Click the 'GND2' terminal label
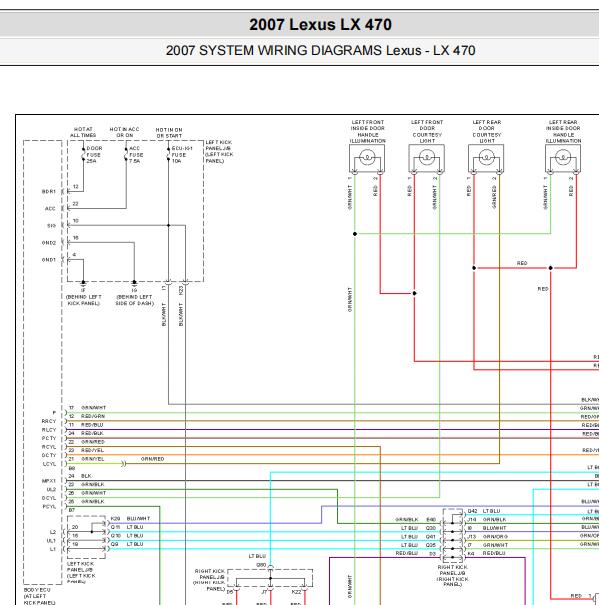 point(49,243)
